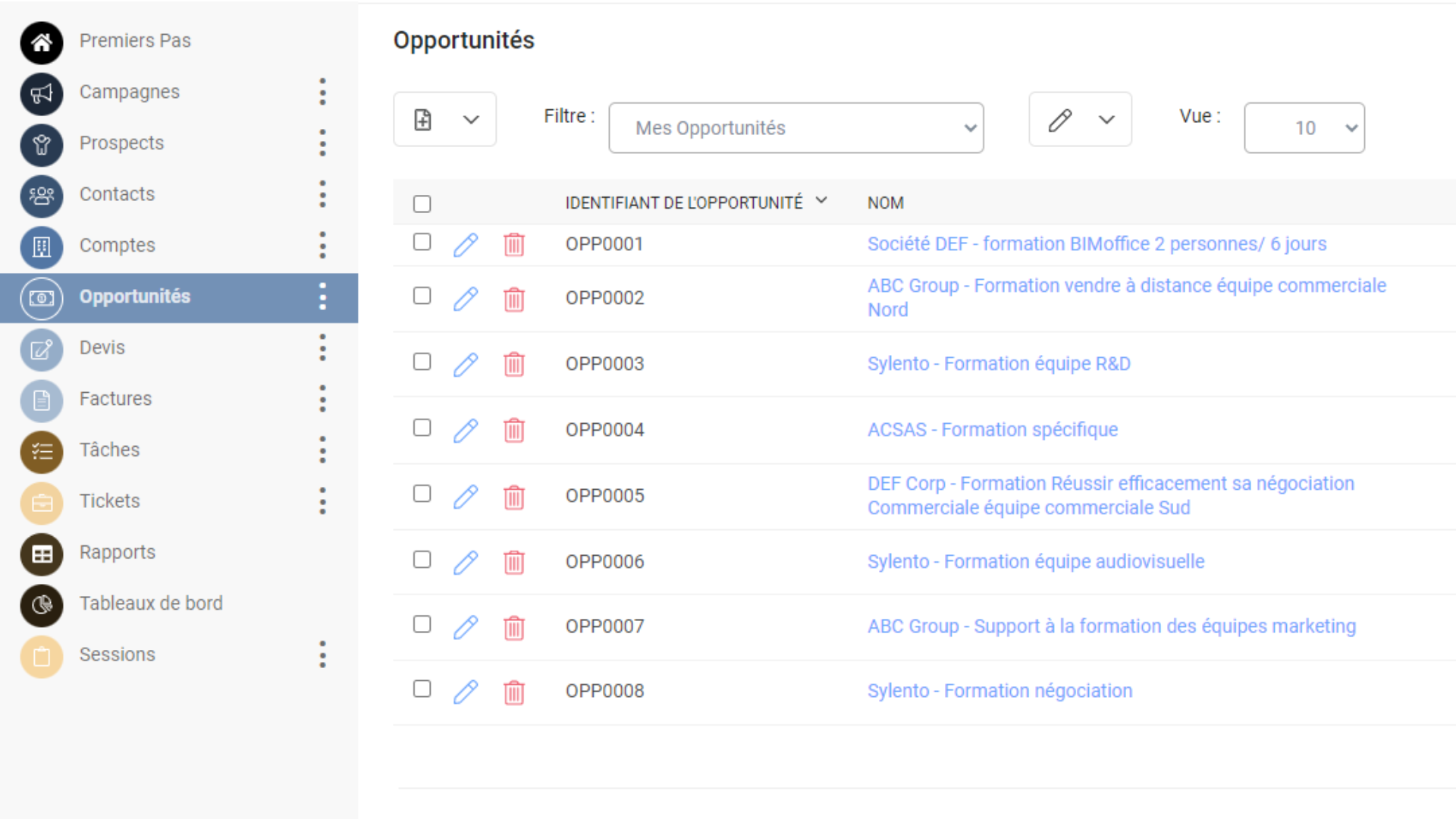Open ACSAS - Formation spécifique opportunity

tap(992, 430)
